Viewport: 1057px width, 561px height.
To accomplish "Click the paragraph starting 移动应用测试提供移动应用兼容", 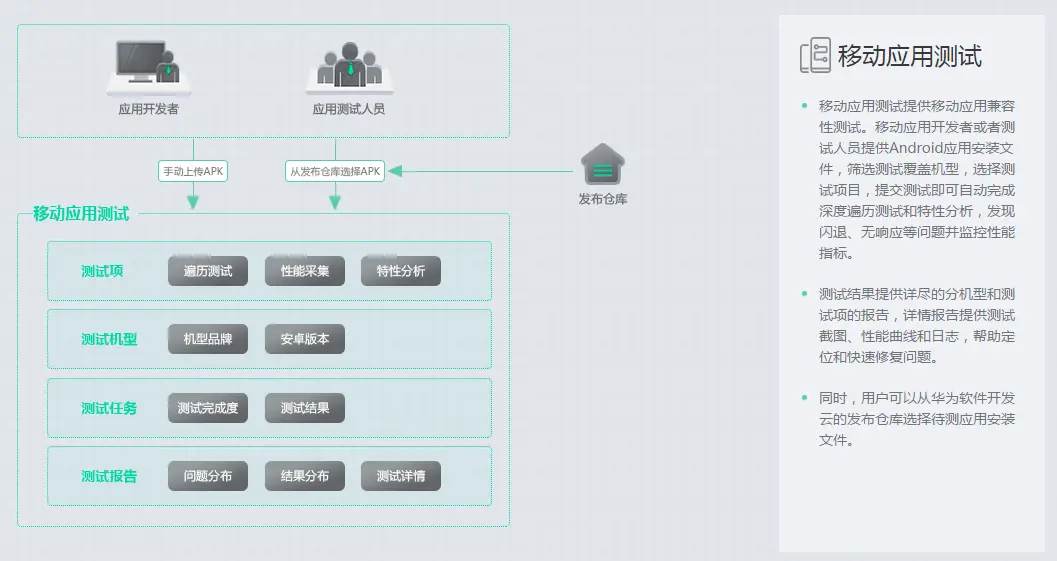I will click(916, 179).
